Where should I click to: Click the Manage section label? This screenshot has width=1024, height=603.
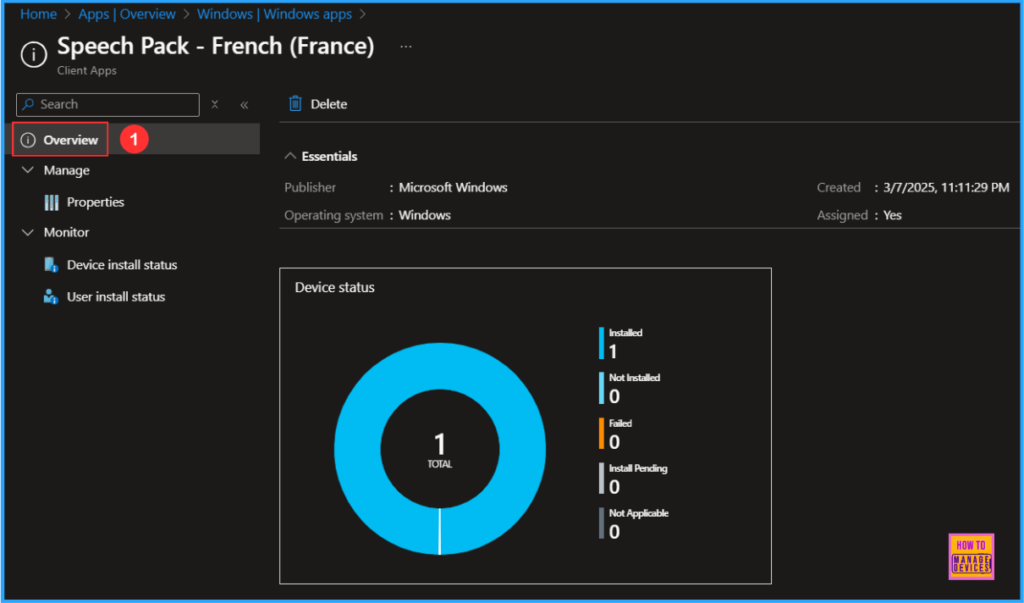click(67, 171)
